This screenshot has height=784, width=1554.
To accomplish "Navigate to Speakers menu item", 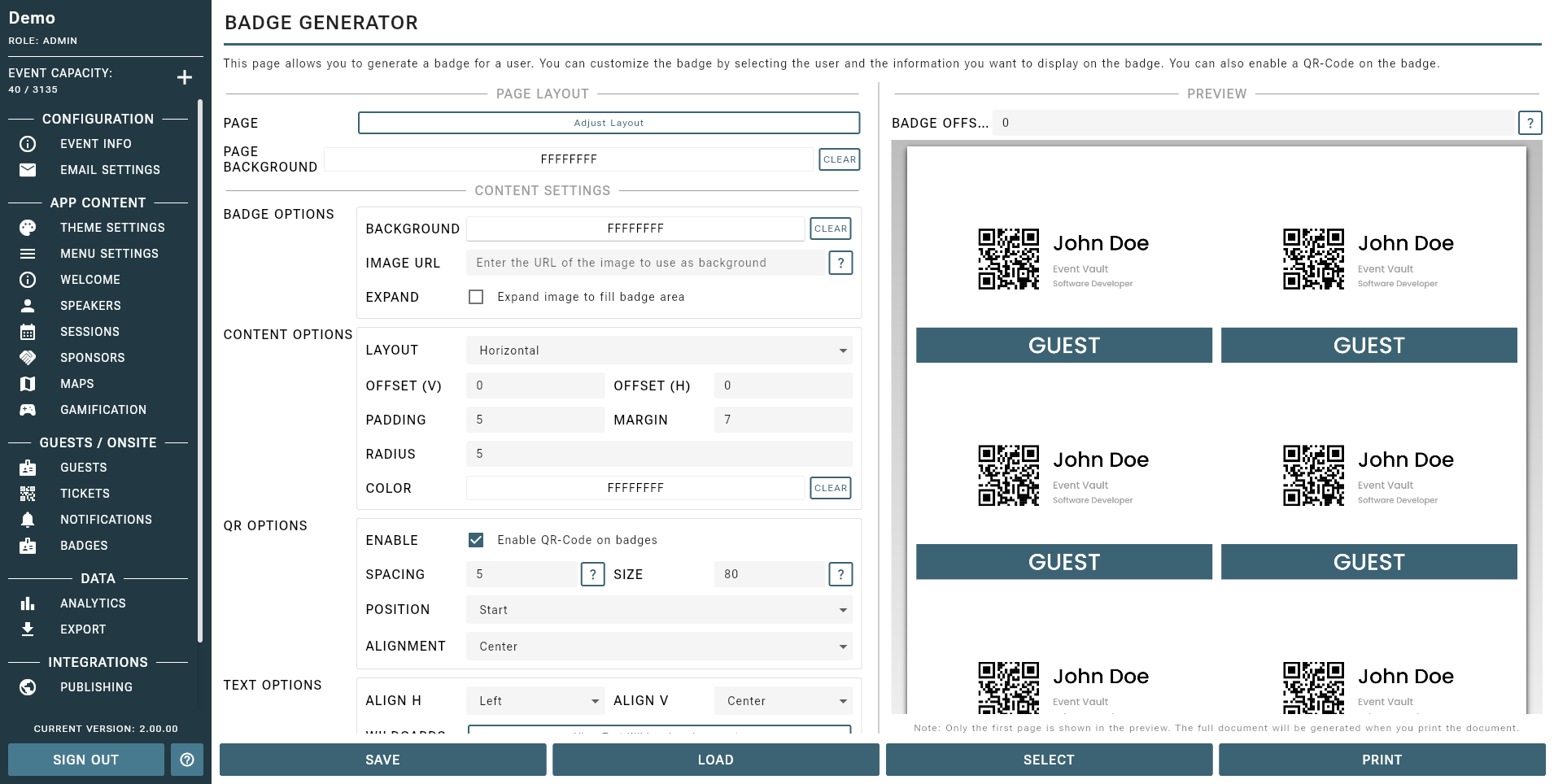I will tap(90, 306).
